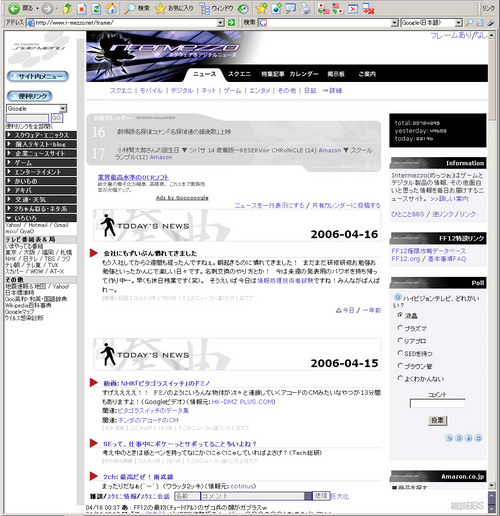Expand the 交通・天気 sidebar section

coord(41,200)
